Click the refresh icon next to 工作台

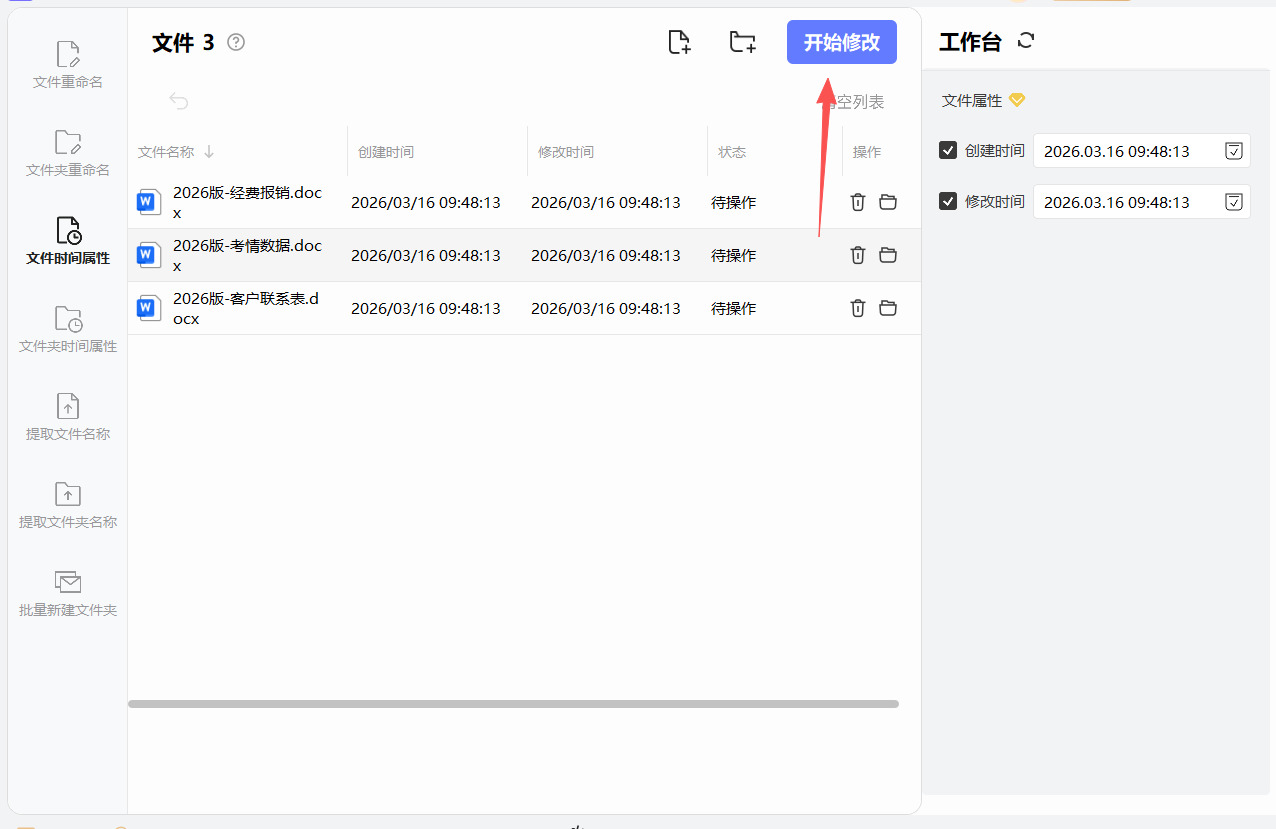point(1026,41)
